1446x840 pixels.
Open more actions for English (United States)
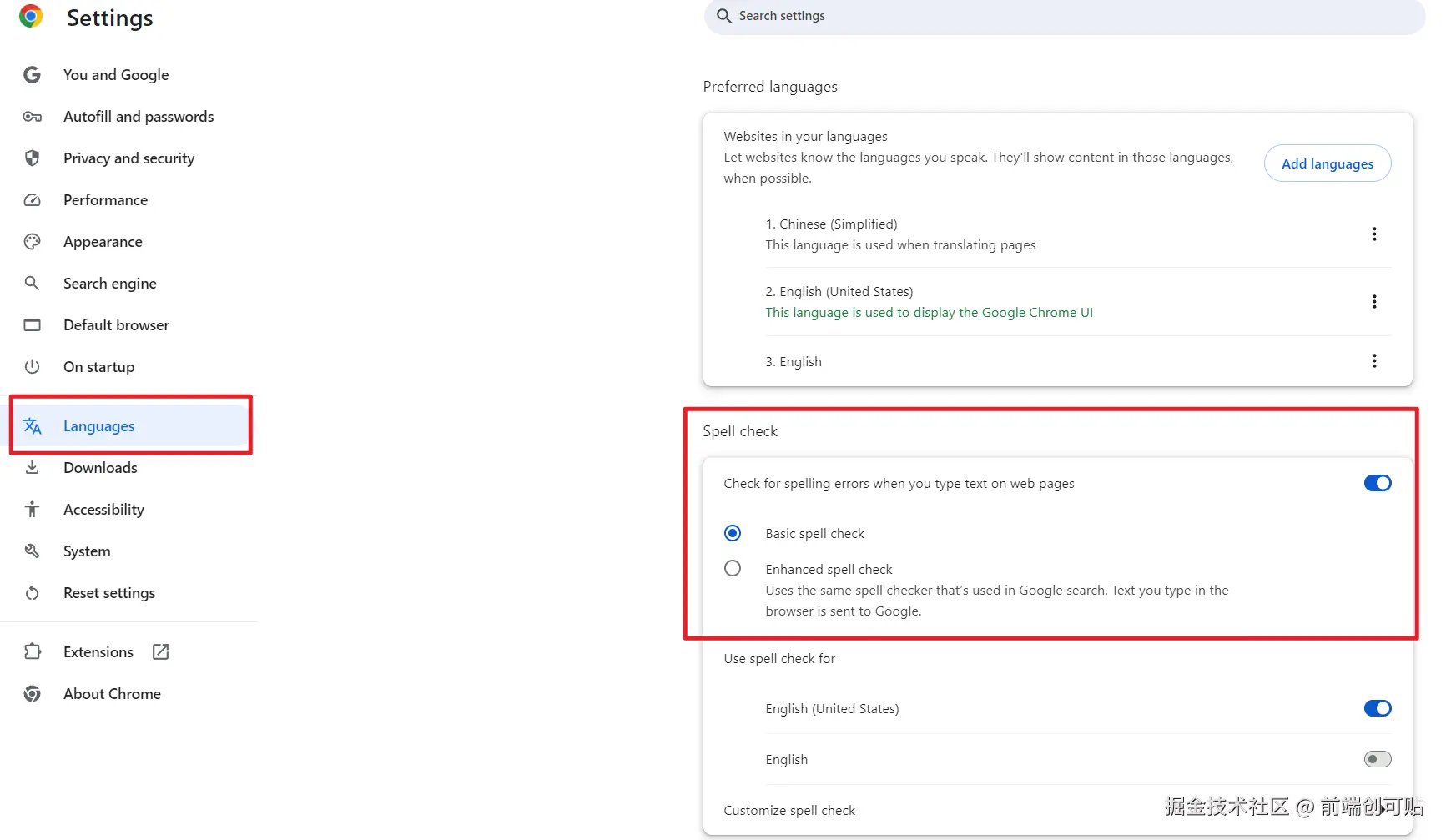point(1374,302)
